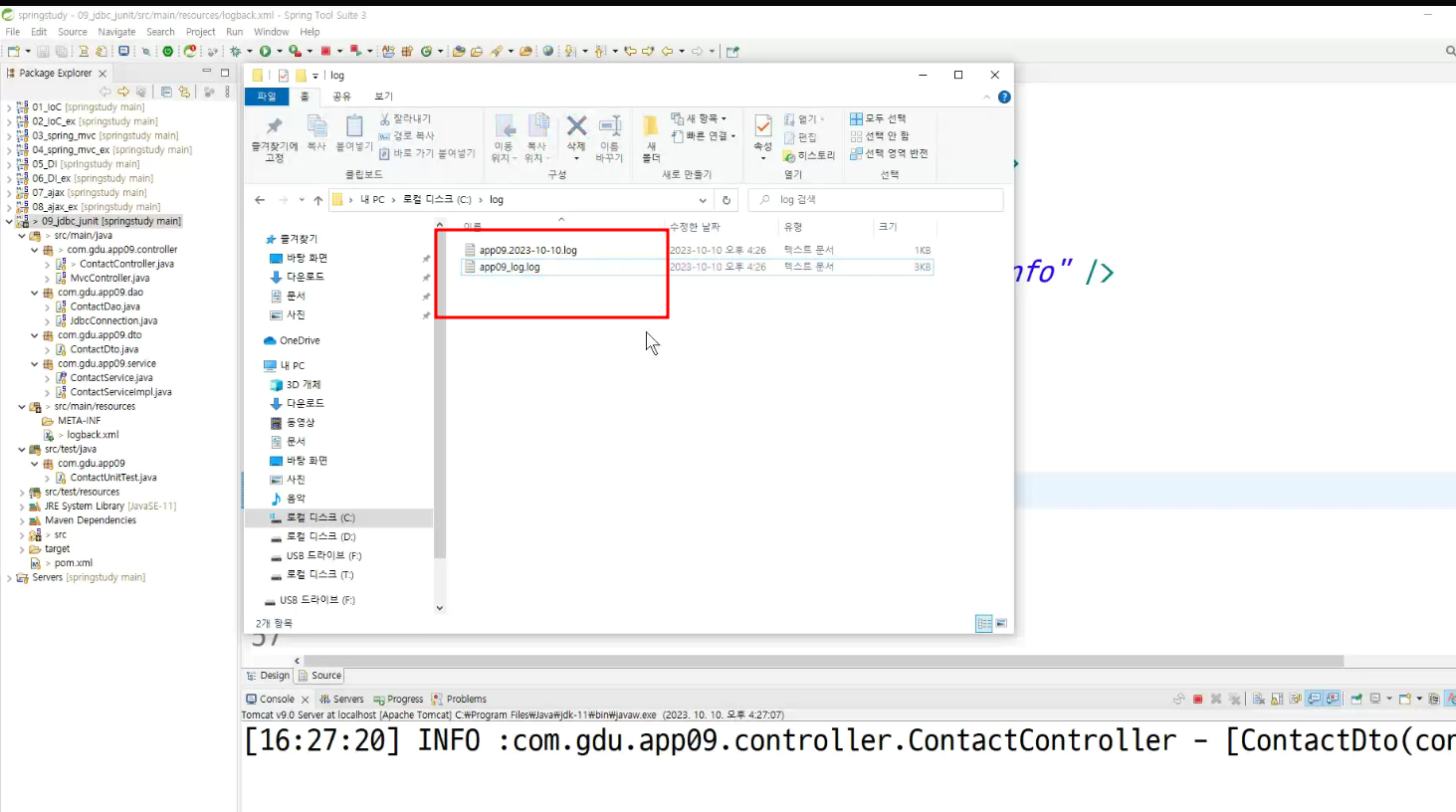Click the New file icon in STS toolbar
Screen dimensions: 1456x812
click(13, 51)
